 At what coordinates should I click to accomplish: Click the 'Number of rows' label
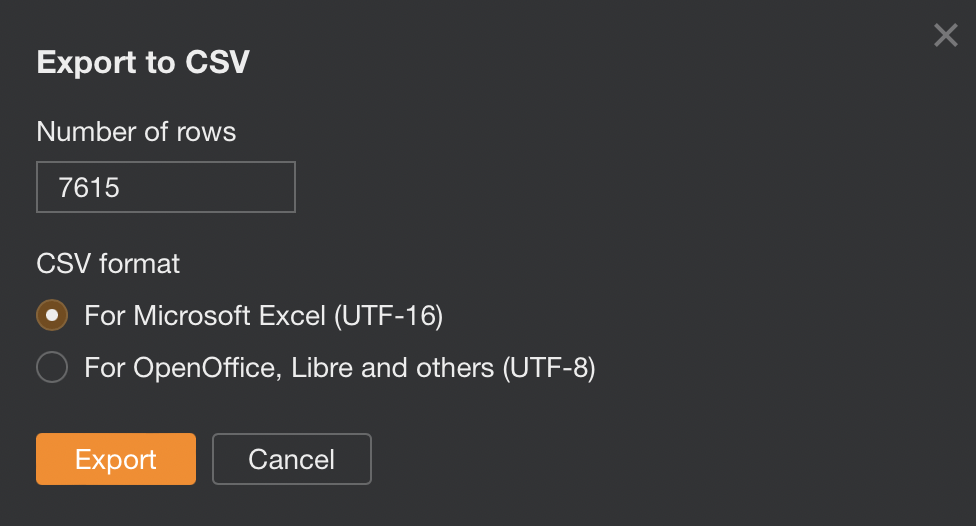[136, 132]
